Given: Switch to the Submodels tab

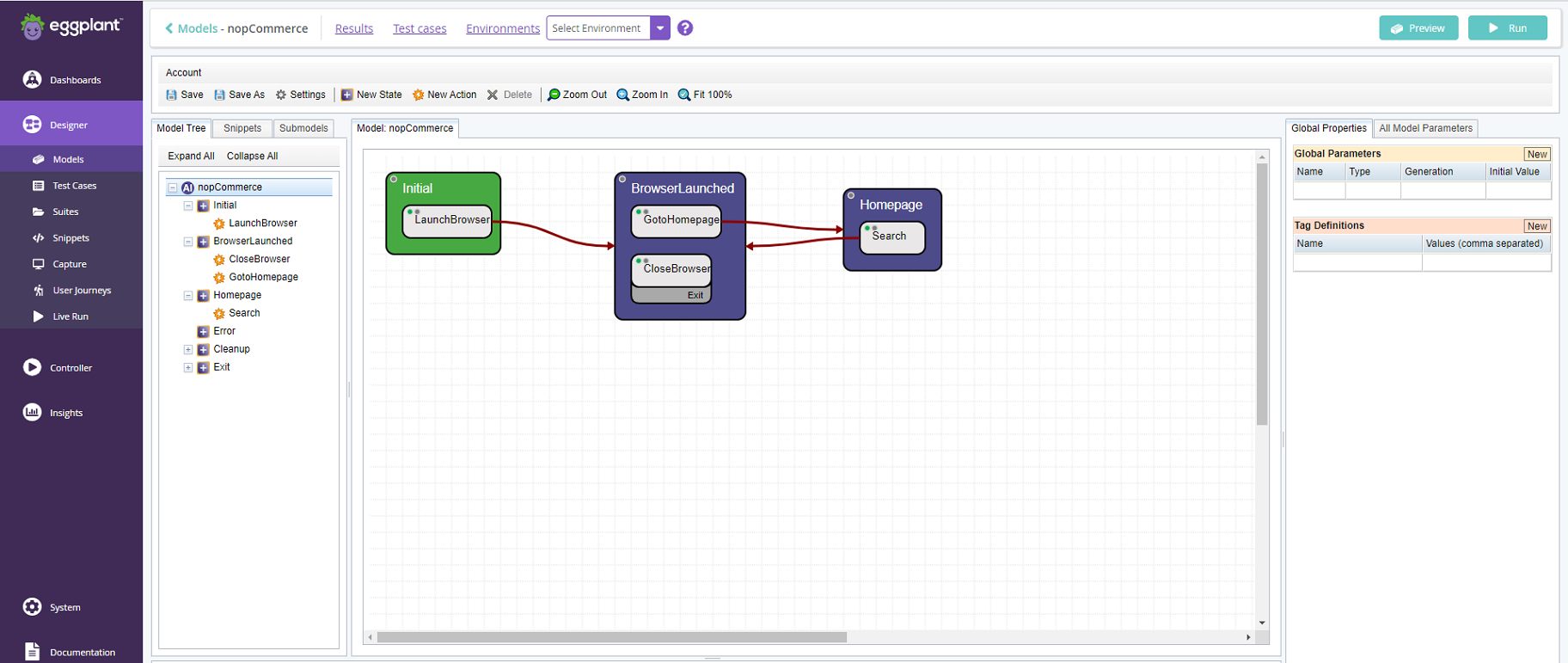Looking at the screenshot, I should 303,128.
